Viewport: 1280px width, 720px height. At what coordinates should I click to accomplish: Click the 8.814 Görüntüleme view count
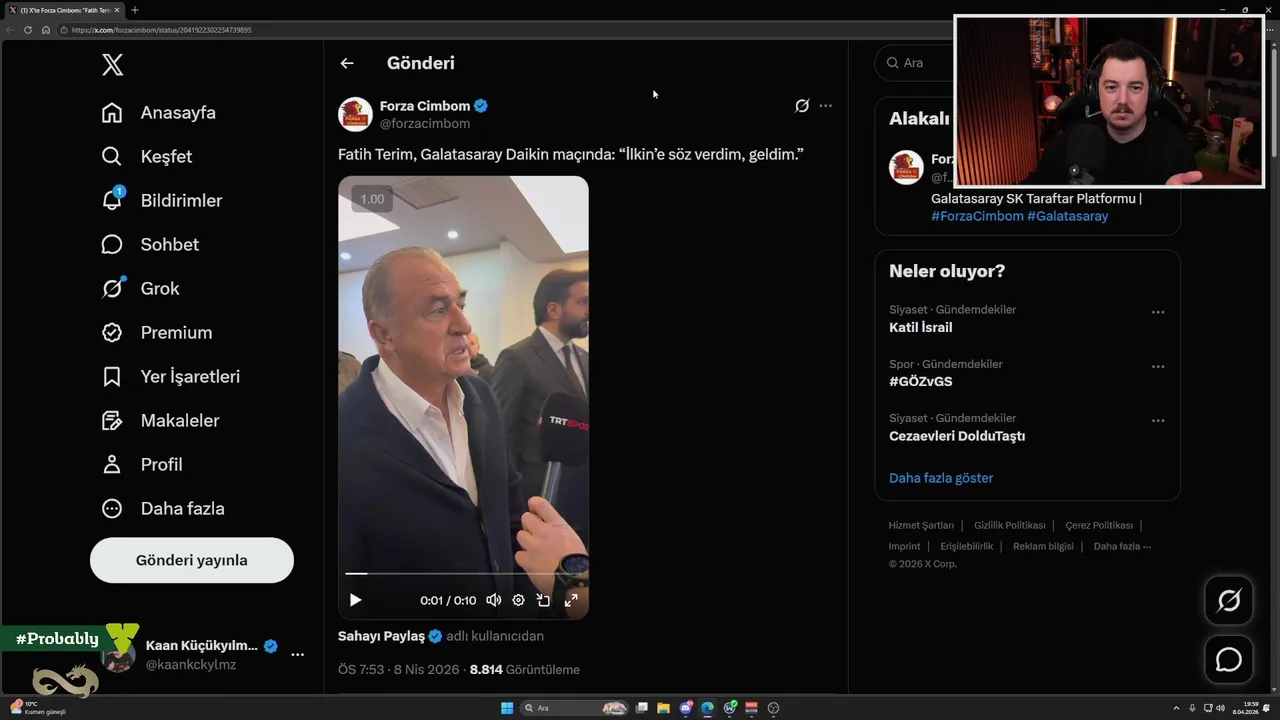(524, 670)
